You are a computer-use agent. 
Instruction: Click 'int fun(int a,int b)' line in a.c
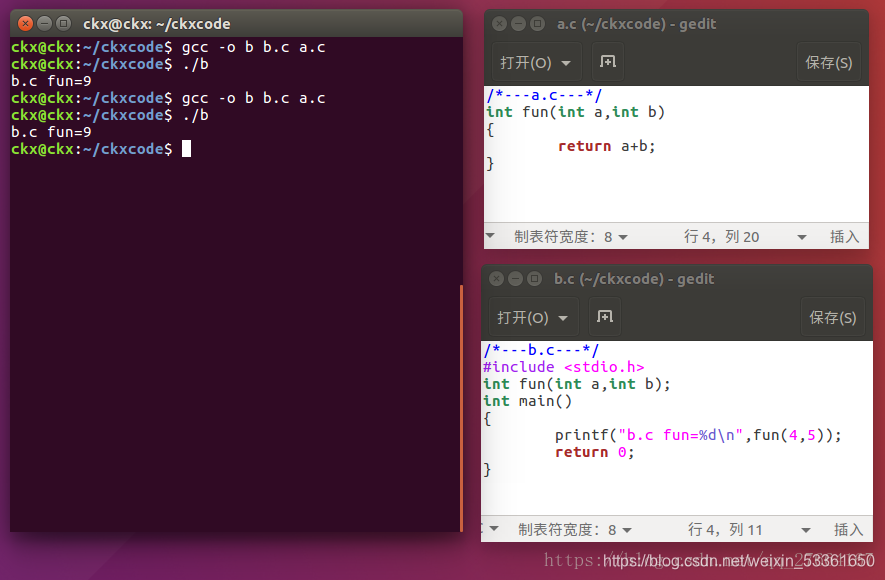tap(576, 112)
